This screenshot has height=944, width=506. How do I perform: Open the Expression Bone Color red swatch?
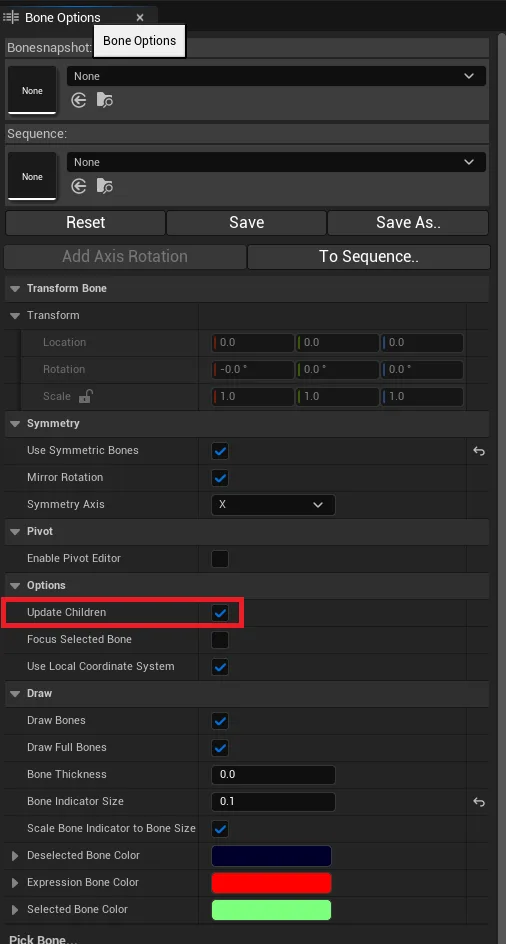click(272, 883)
